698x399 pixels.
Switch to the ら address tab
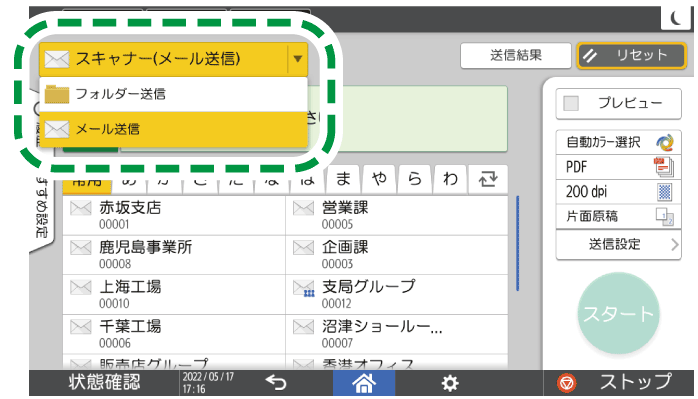pyautogui.click(x=415, y=179)
